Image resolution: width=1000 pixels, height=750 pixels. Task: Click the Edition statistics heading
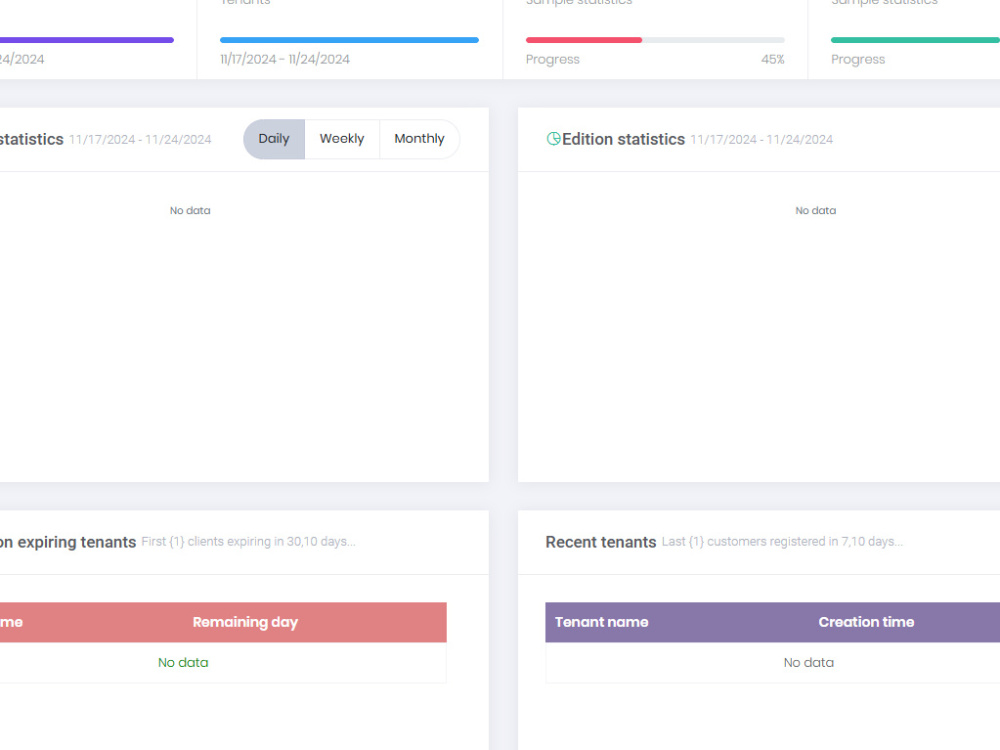coord(623,139)
